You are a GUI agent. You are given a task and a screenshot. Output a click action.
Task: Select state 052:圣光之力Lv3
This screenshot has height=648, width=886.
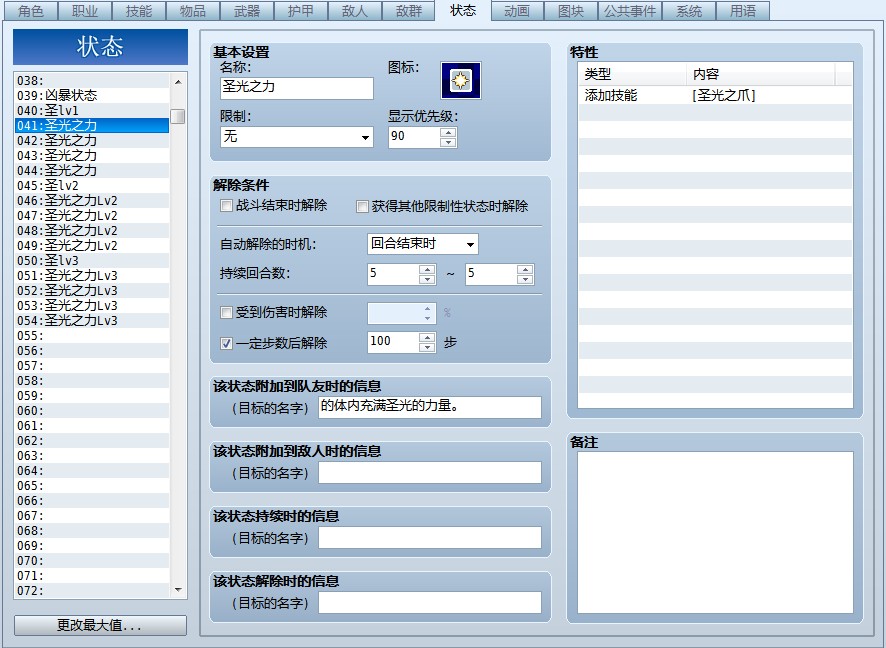92,290
